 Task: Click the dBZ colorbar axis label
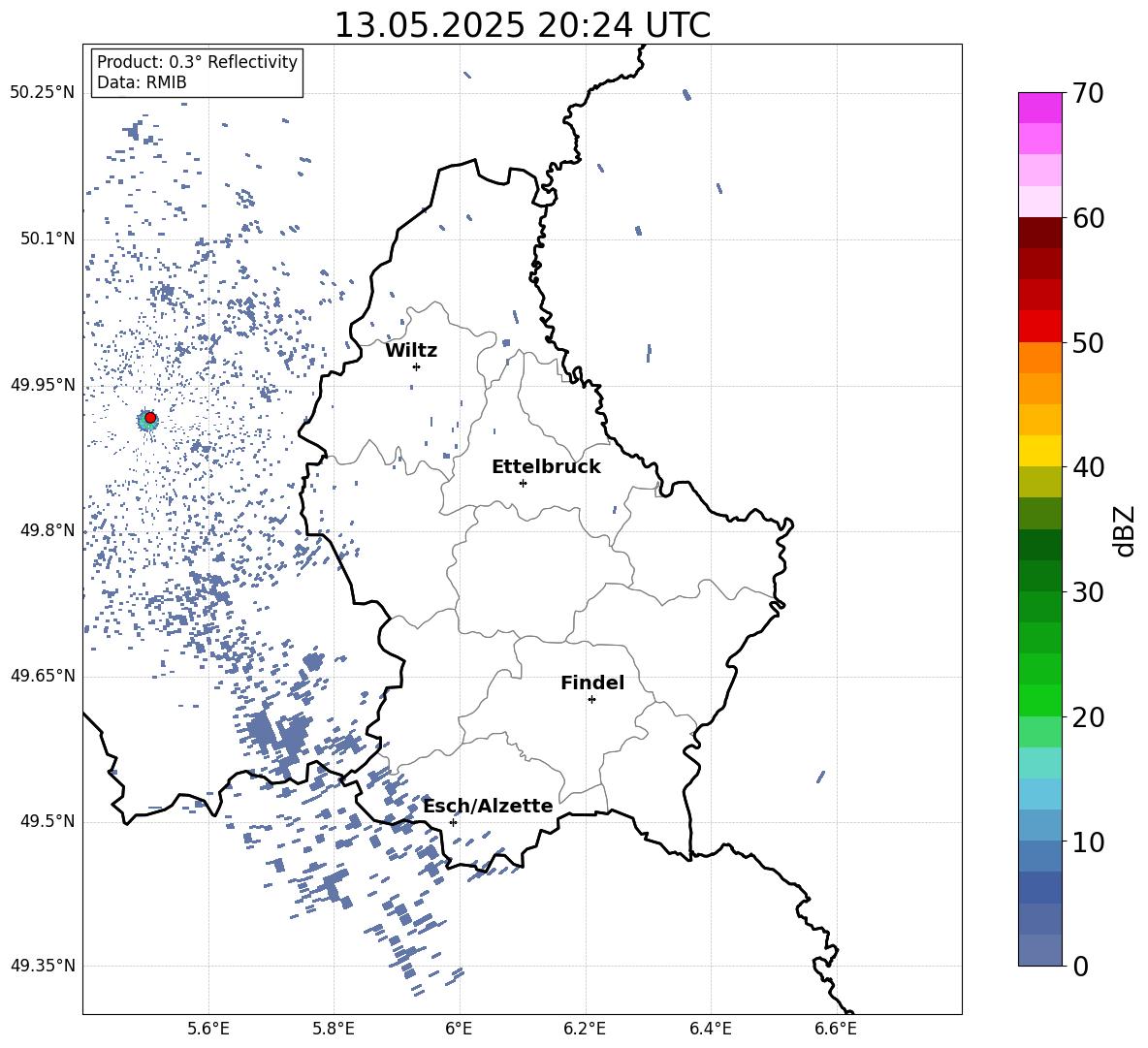click(x=1126, y=530)
